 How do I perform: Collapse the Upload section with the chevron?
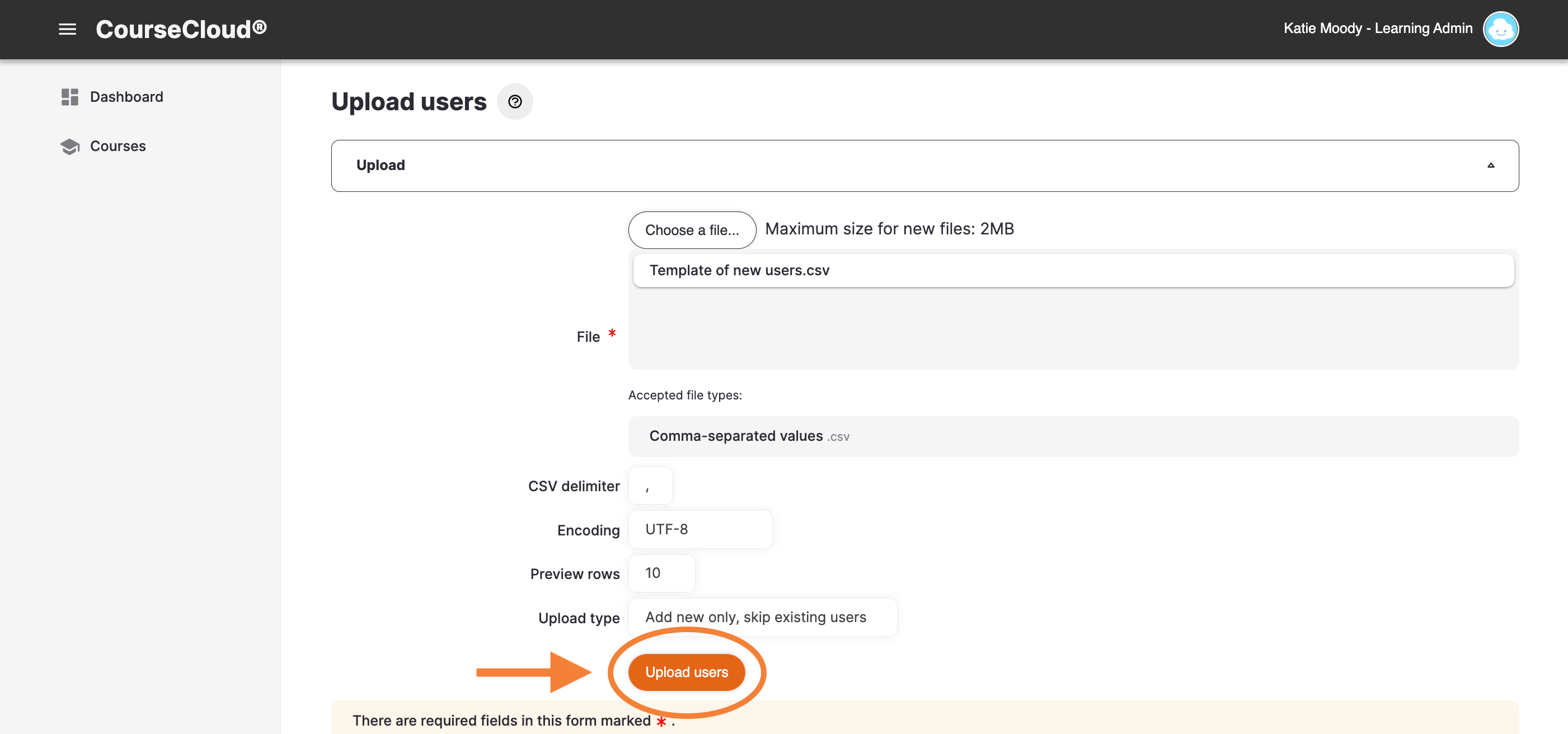pyautogui.click(x=1490, y=165)
